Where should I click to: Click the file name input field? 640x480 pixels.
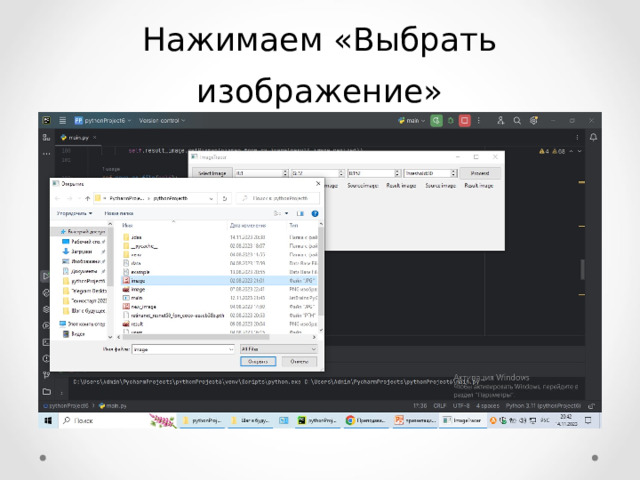pos(183,349)
